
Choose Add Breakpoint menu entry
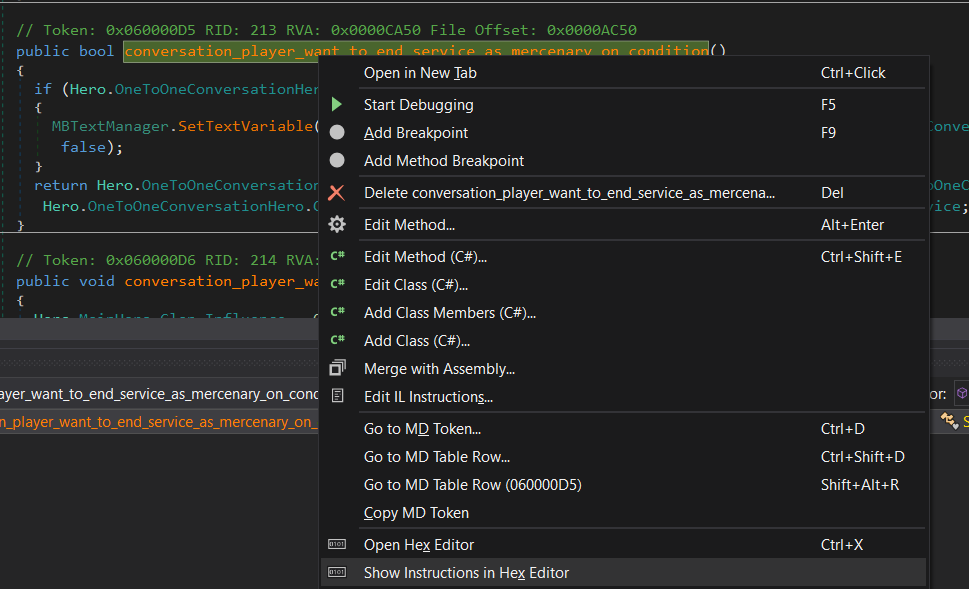(623, 132)
